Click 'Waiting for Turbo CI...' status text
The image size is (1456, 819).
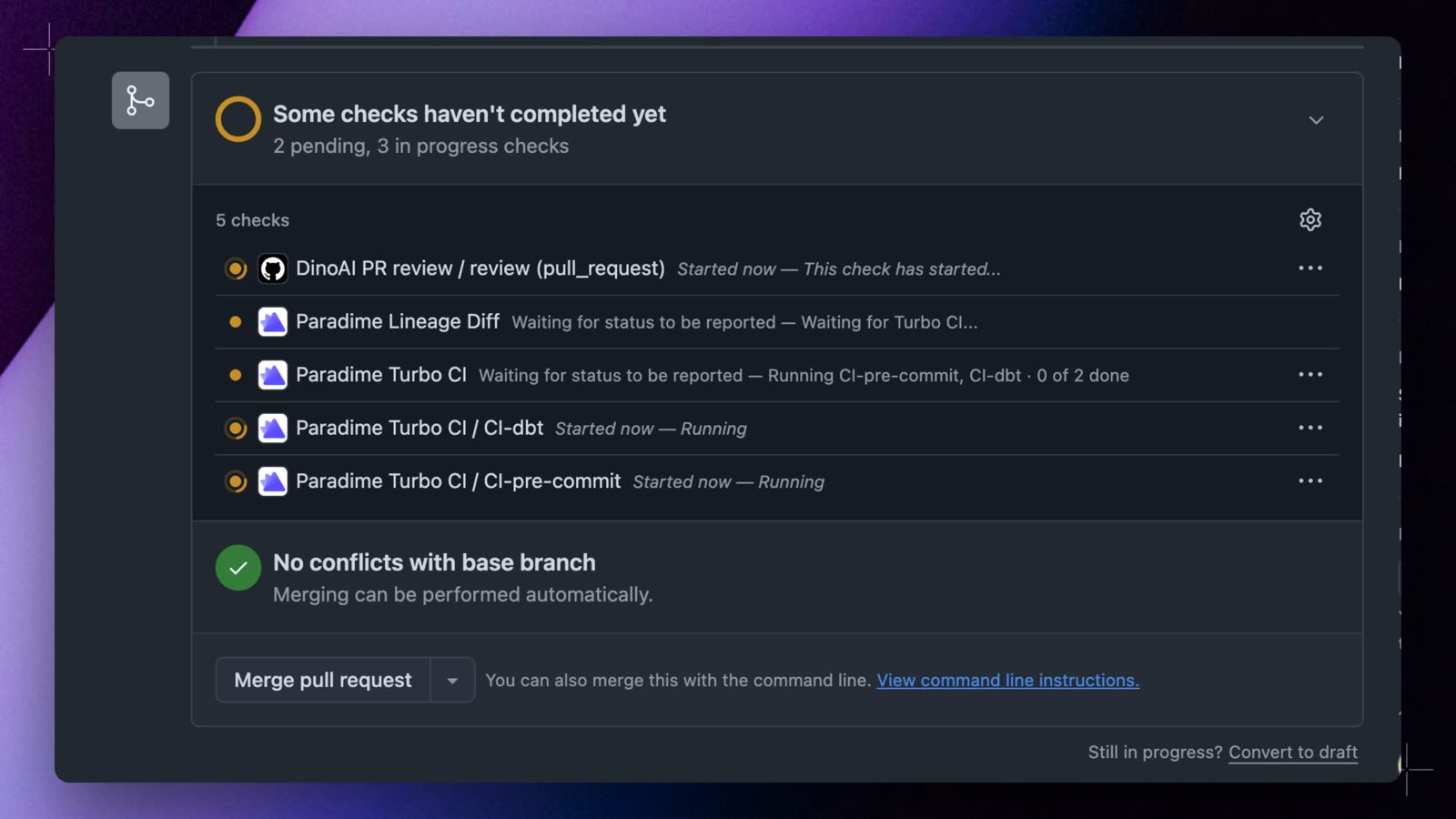(889, 322)
